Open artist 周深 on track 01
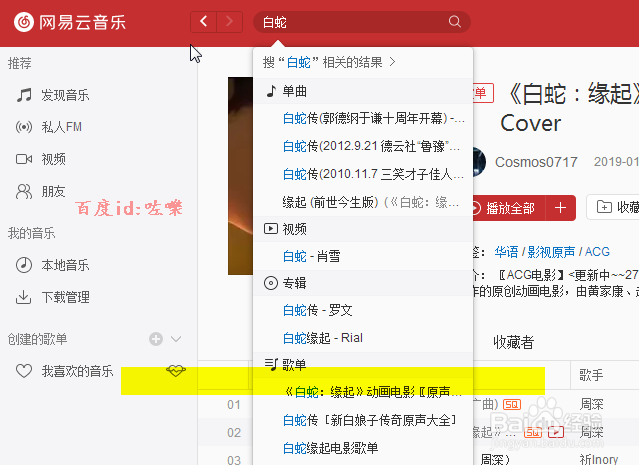 (x=591, y=404)
